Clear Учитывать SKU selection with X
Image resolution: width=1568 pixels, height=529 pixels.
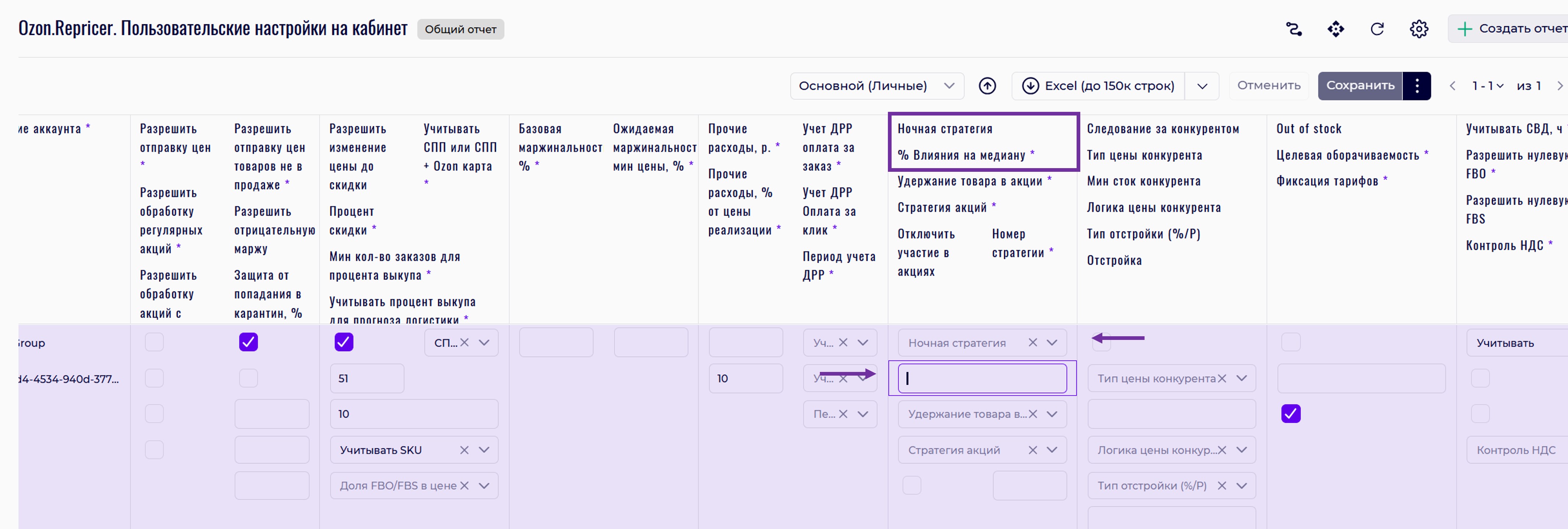(x=464, y=450)
